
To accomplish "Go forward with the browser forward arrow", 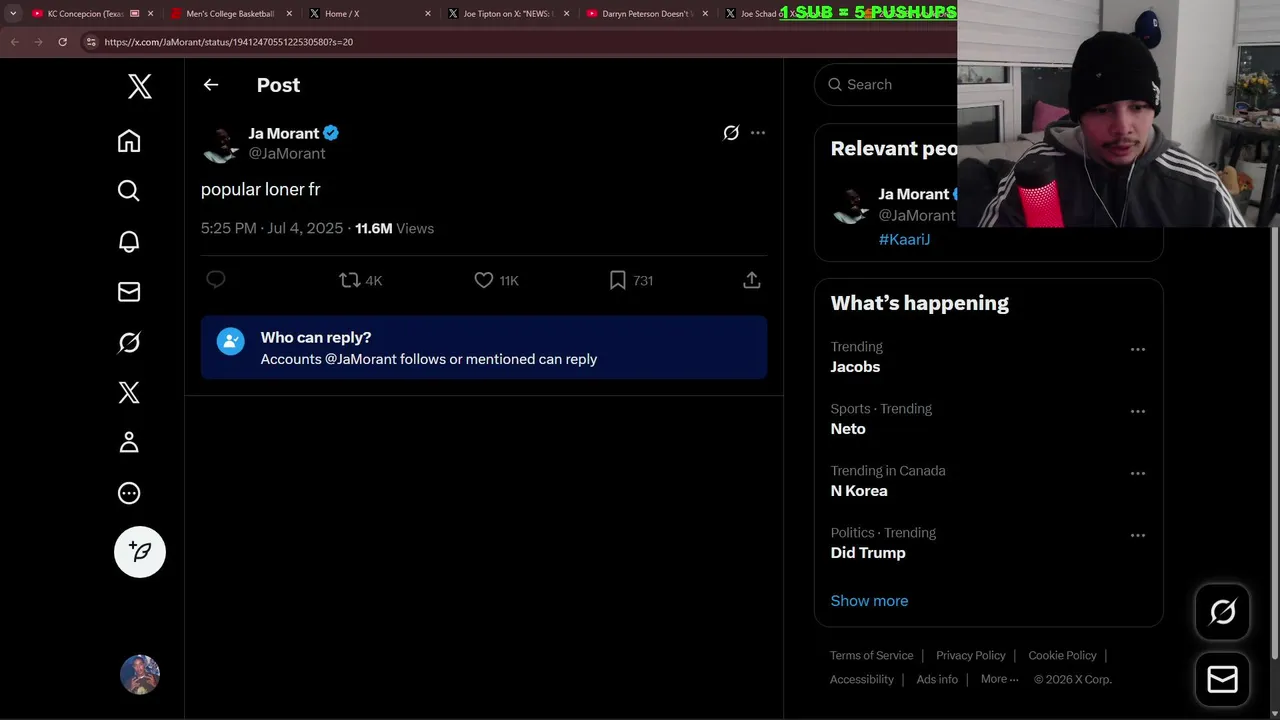I will [38, 42].
